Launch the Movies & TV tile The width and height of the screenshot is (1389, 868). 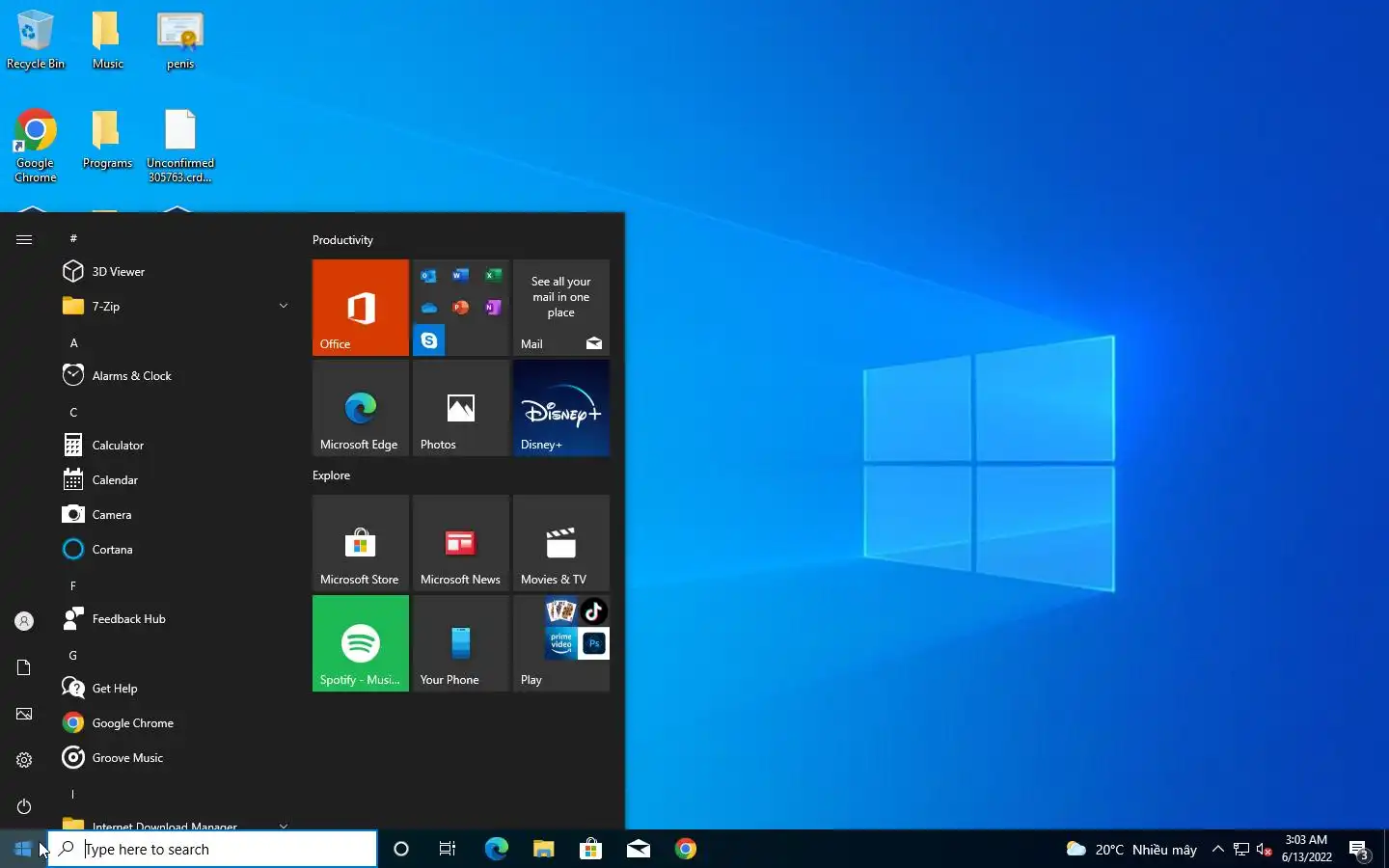(561, 543)
